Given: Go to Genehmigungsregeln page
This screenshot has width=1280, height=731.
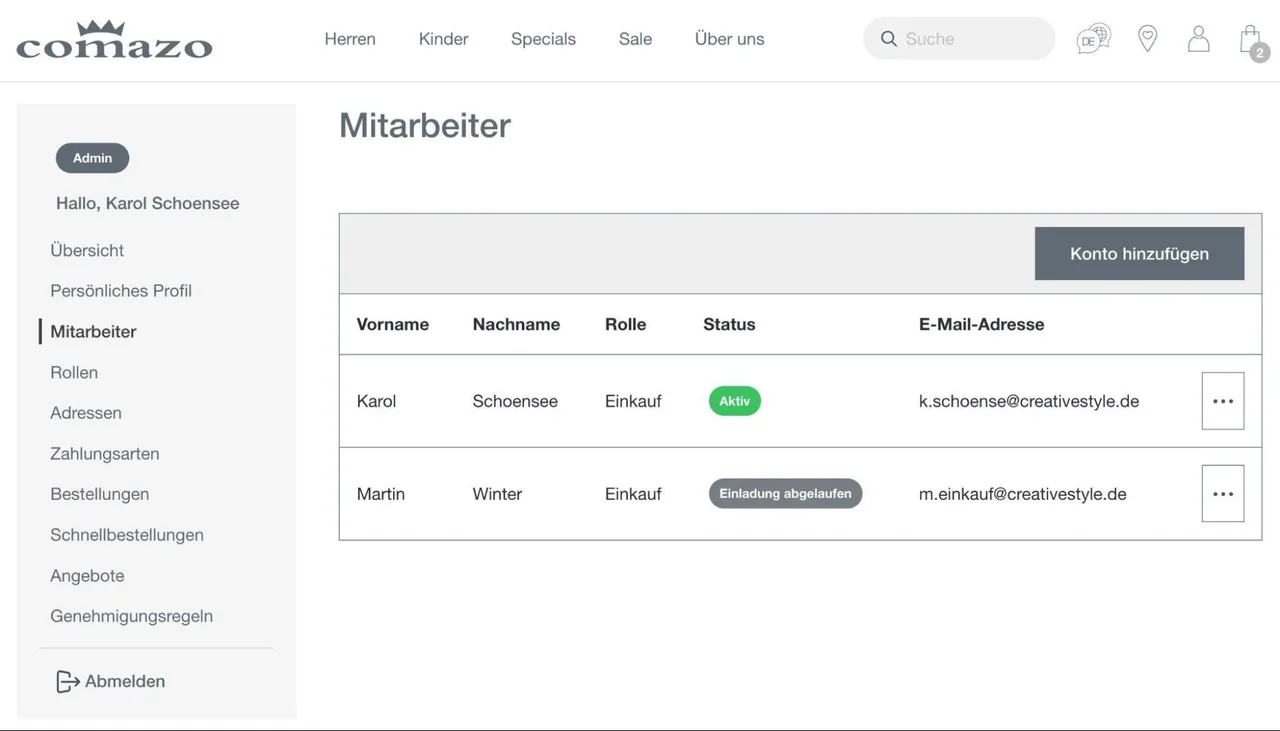Looking at the screenshot, I should [x=132, y=616].
